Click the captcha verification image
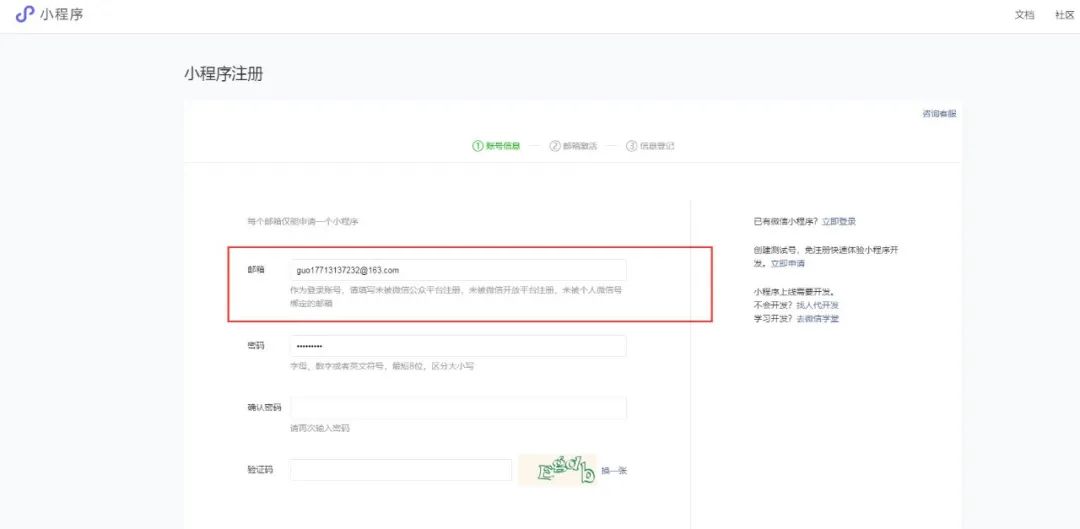The image size is (1080, 529). pos(557,470)
